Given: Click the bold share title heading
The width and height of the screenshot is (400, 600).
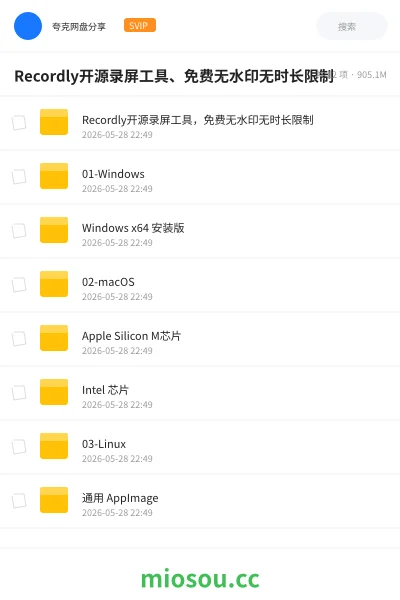Looking at the screenshot, I should tap(174, 76).
